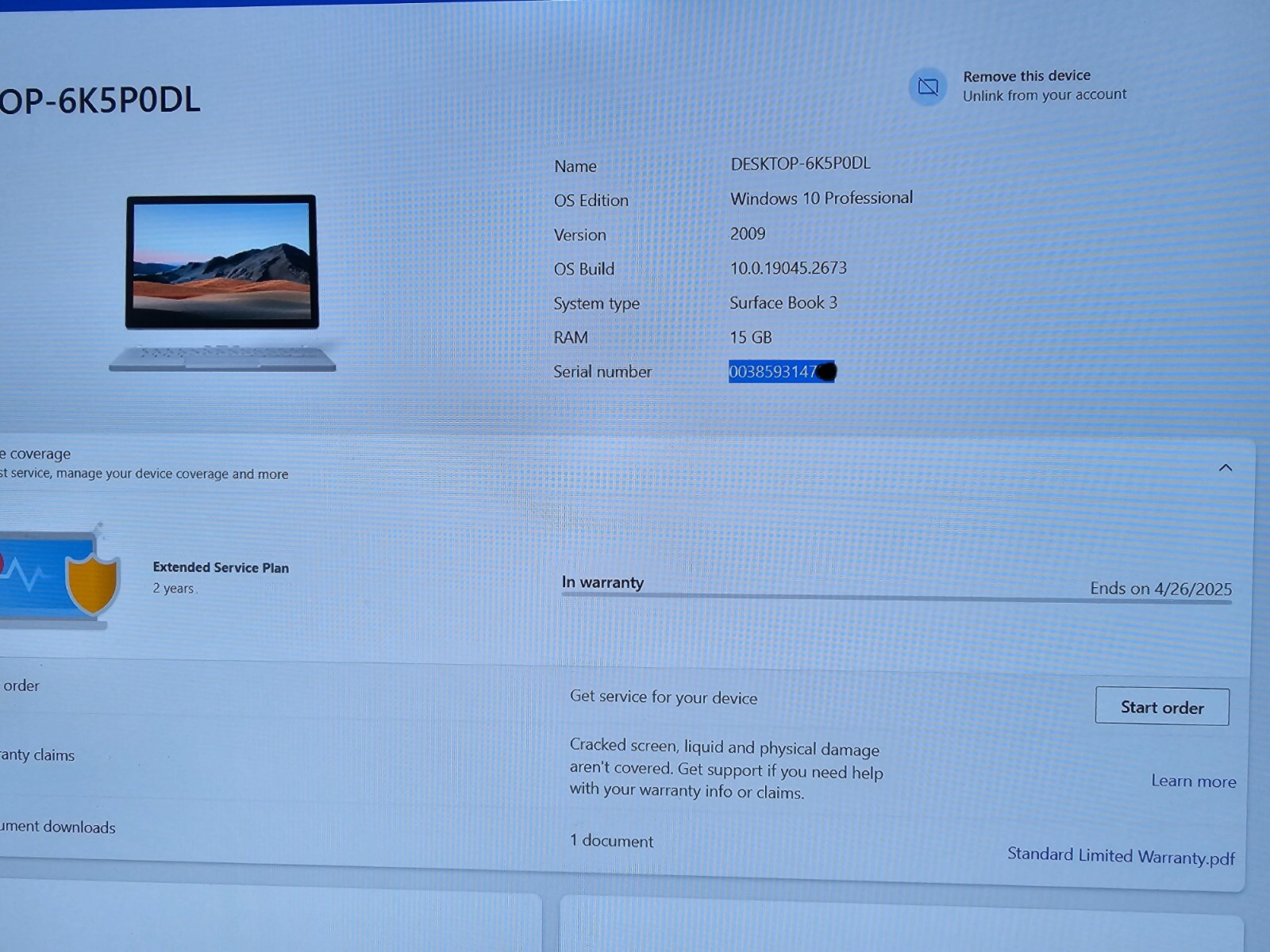Screen dimensions: 1270x952
Task: Click the '2 years' plan duration text
Action: (173, 588)
